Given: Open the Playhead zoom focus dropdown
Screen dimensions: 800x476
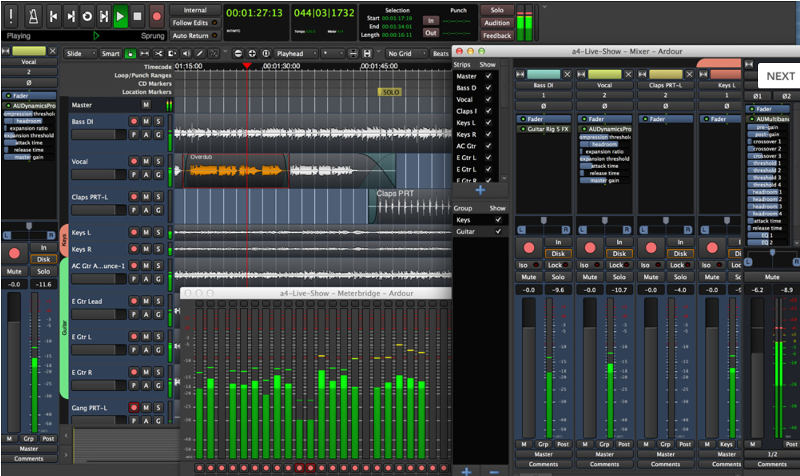Looking at the screenshot, I should [295, 54].
